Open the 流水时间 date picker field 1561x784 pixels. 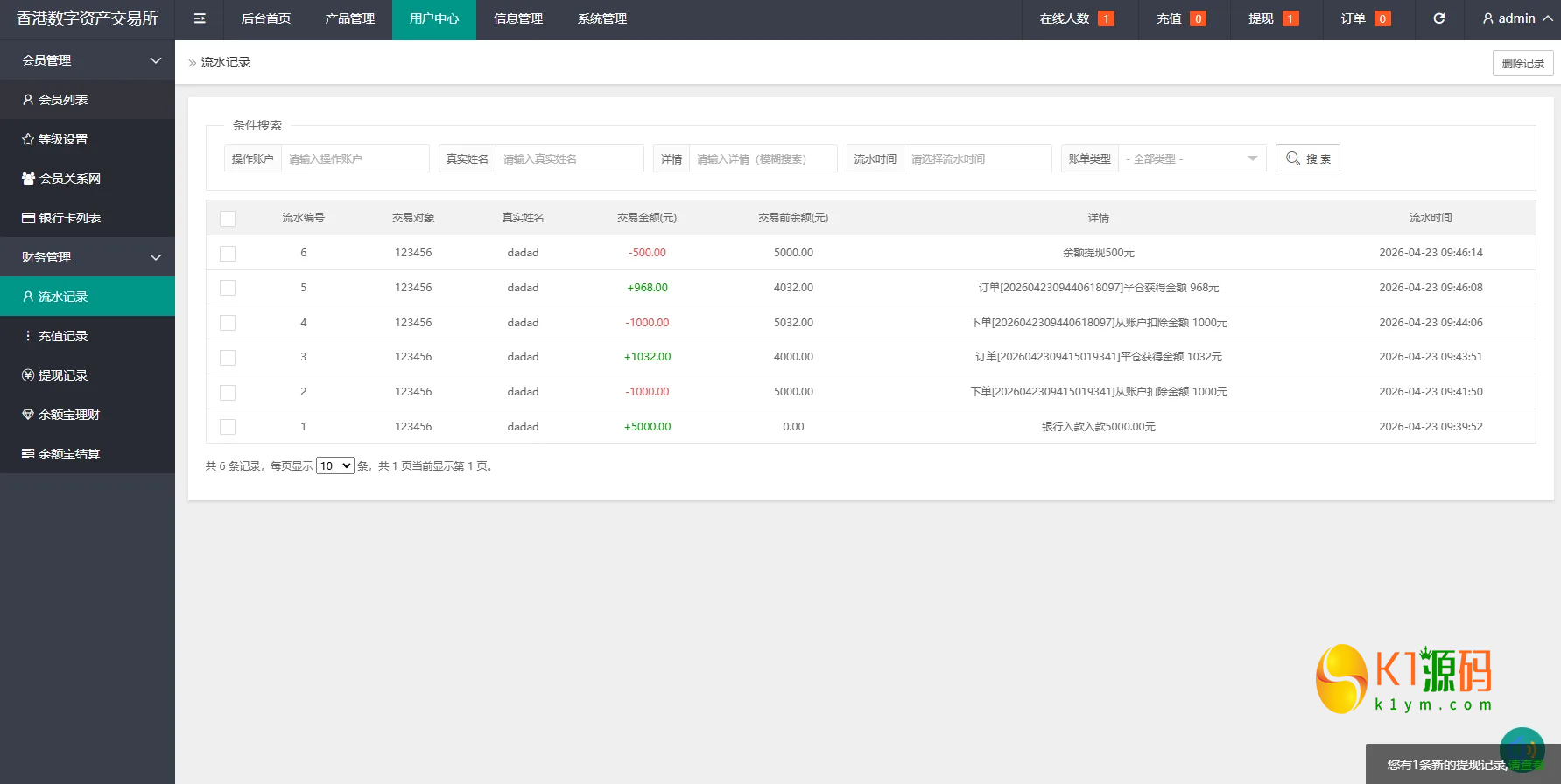click(x=978, y=158)
